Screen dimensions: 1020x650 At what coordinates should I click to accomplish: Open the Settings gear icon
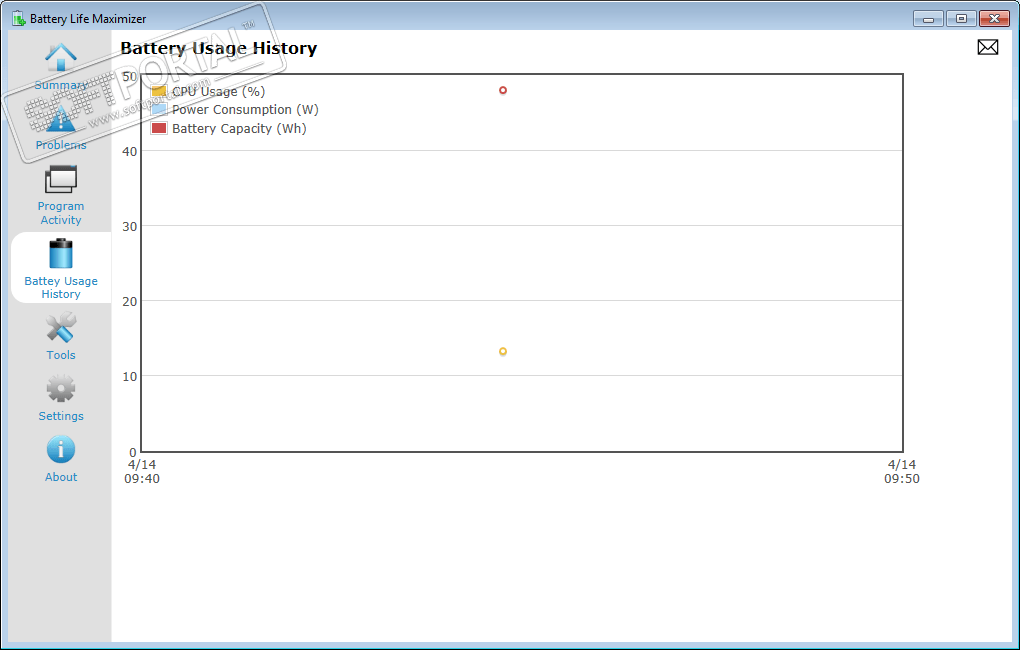point(60,388)
